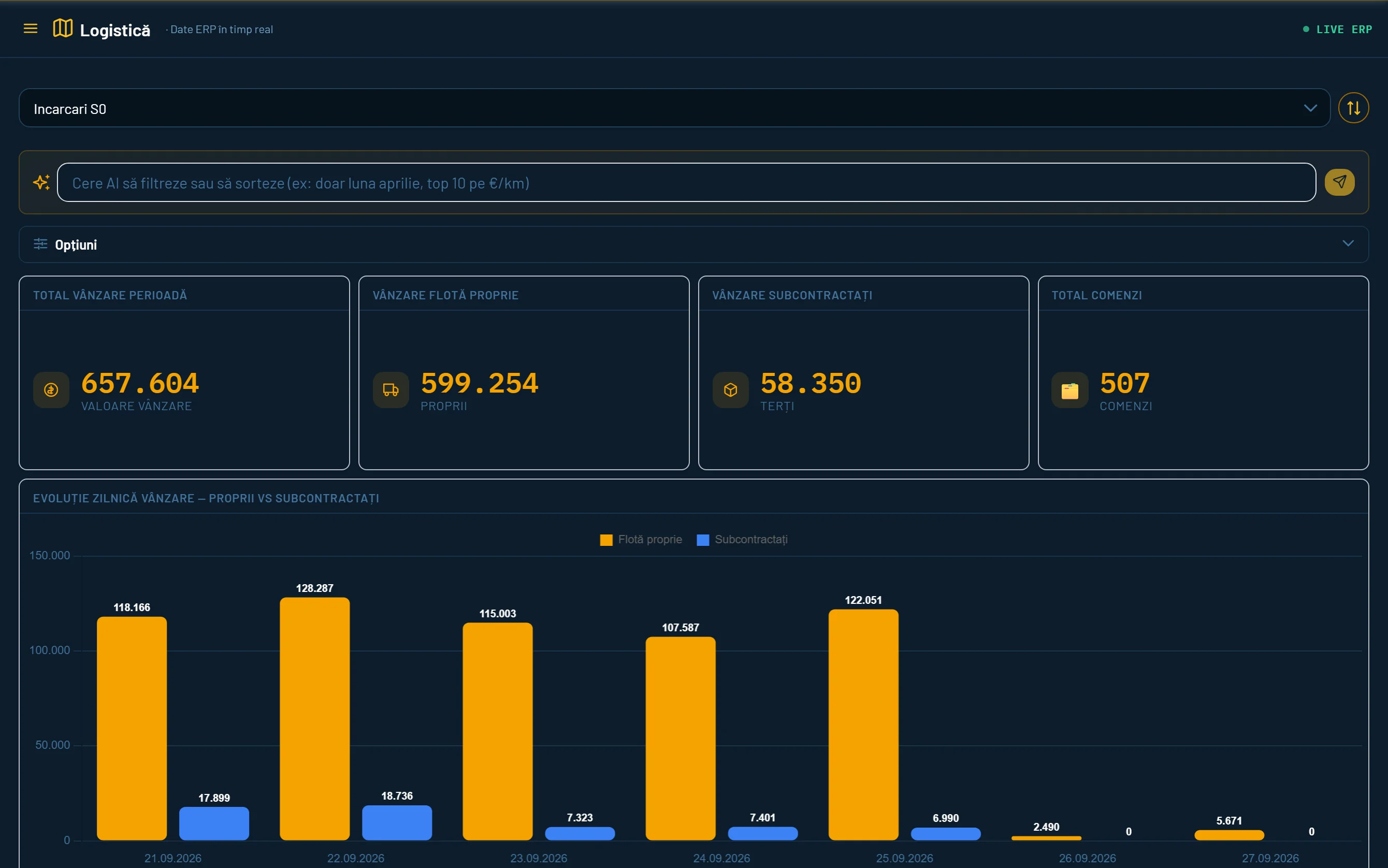Click the green LIVE ERP status dot
The width and height of the screenshot is (1388, 868).
point(1306,30)
